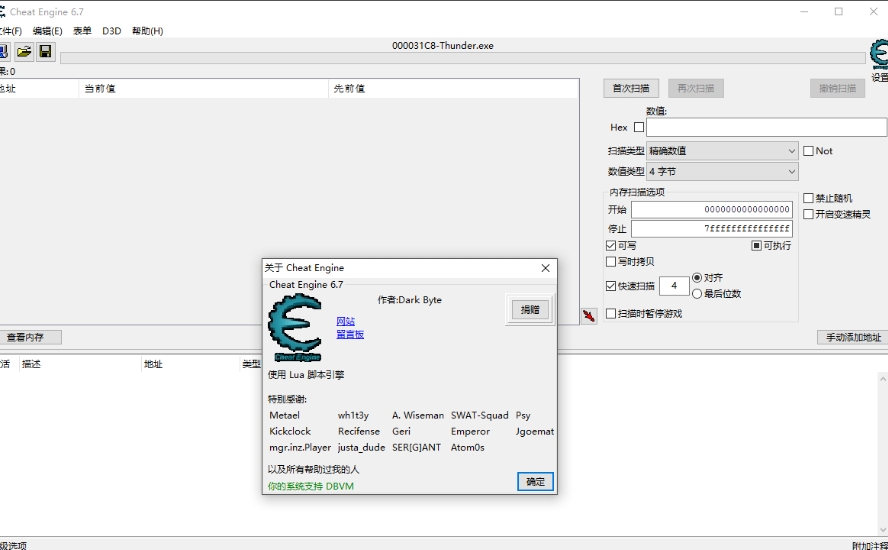Click the red arrow add-address icon
This screenshot has width=888, height=550.
click(x=589, y=316)
